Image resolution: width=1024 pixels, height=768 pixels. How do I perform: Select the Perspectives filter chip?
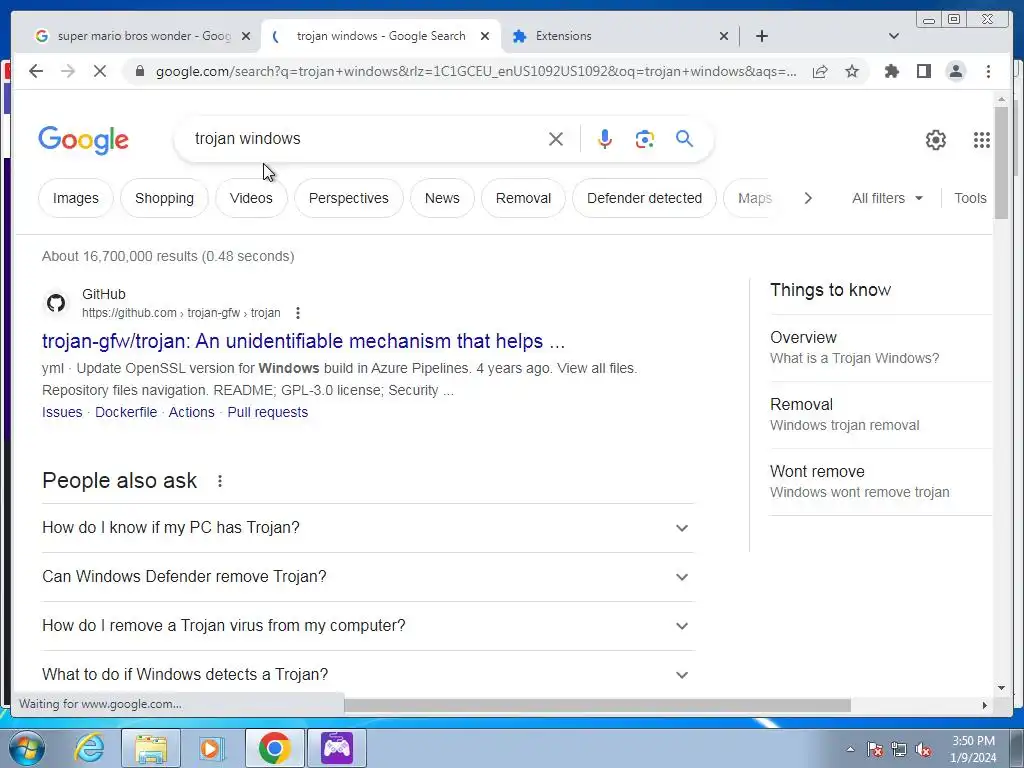click(349, 198)
